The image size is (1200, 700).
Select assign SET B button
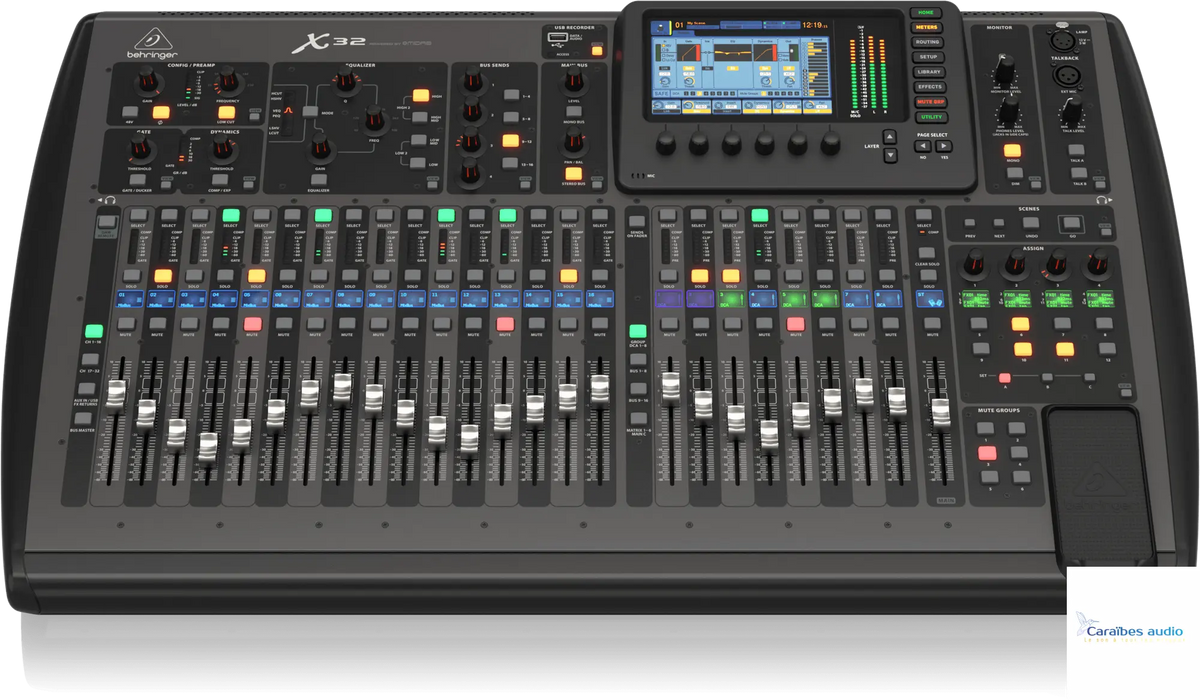pos(1048,377)
